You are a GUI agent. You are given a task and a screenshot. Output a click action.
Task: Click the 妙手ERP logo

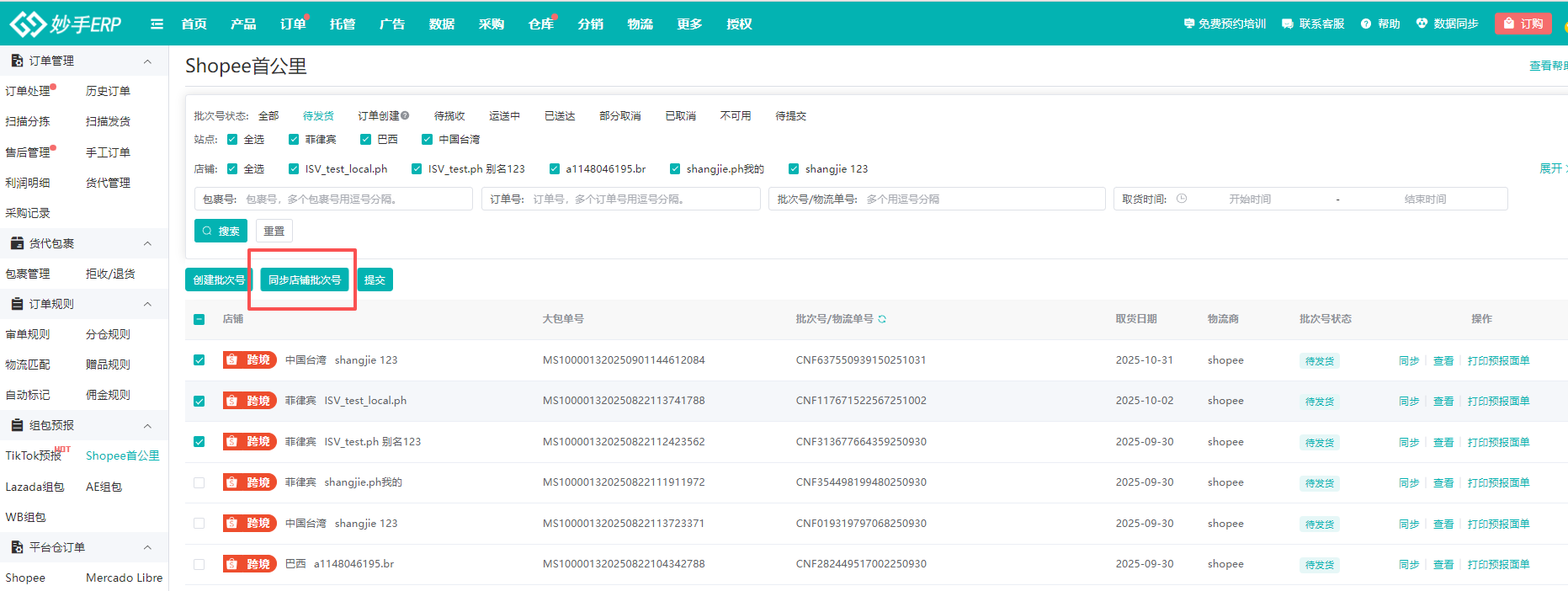66,24
